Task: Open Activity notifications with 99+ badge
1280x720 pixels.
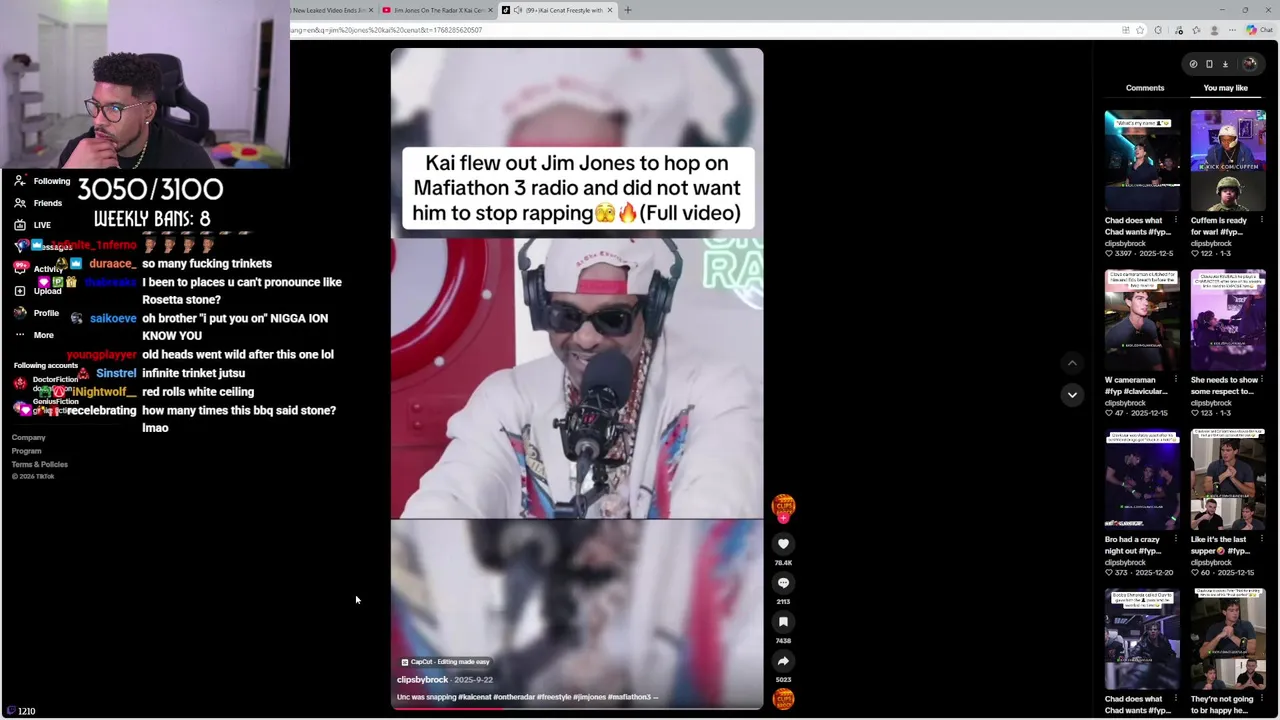Action: pos(20,269)
